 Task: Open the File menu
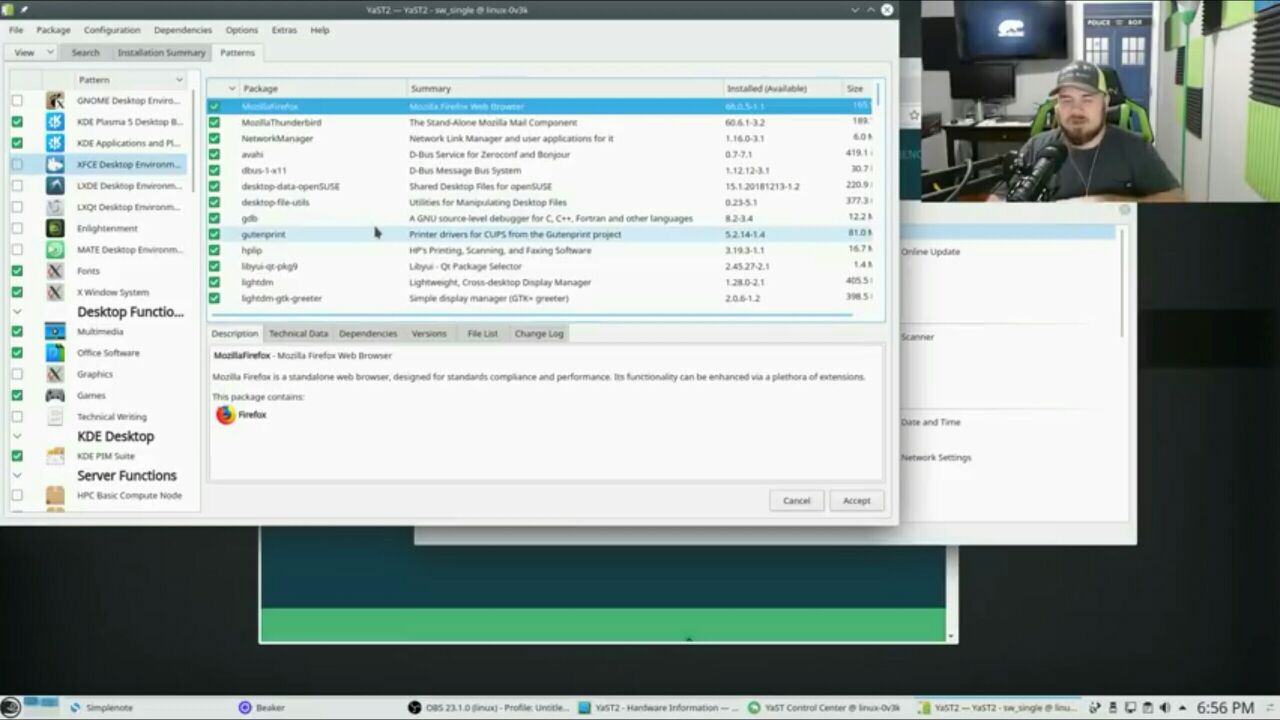(x=16, y=30)
